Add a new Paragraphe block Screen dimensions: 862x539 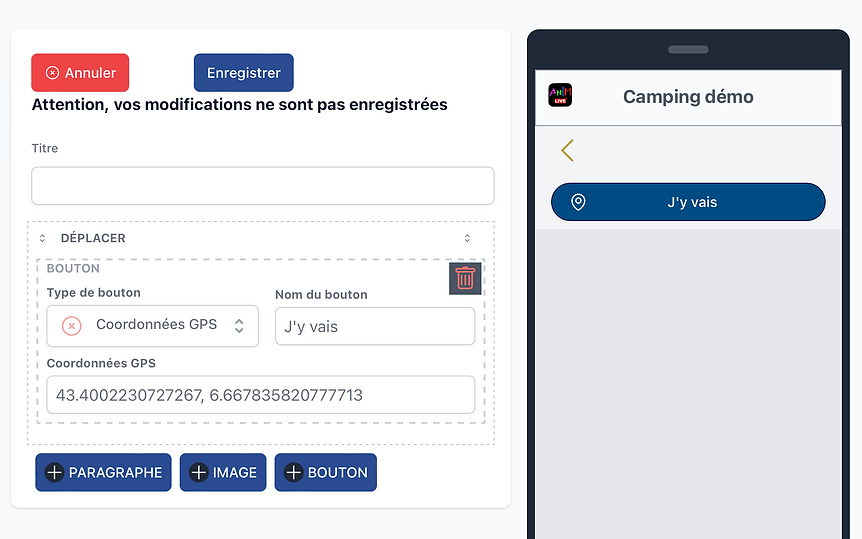point(103,472)
